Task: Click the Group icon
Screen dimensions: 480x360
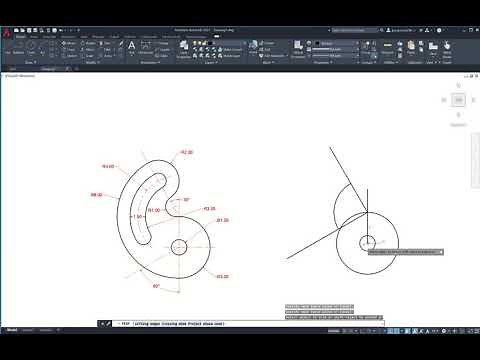Action: pos(367,47)
